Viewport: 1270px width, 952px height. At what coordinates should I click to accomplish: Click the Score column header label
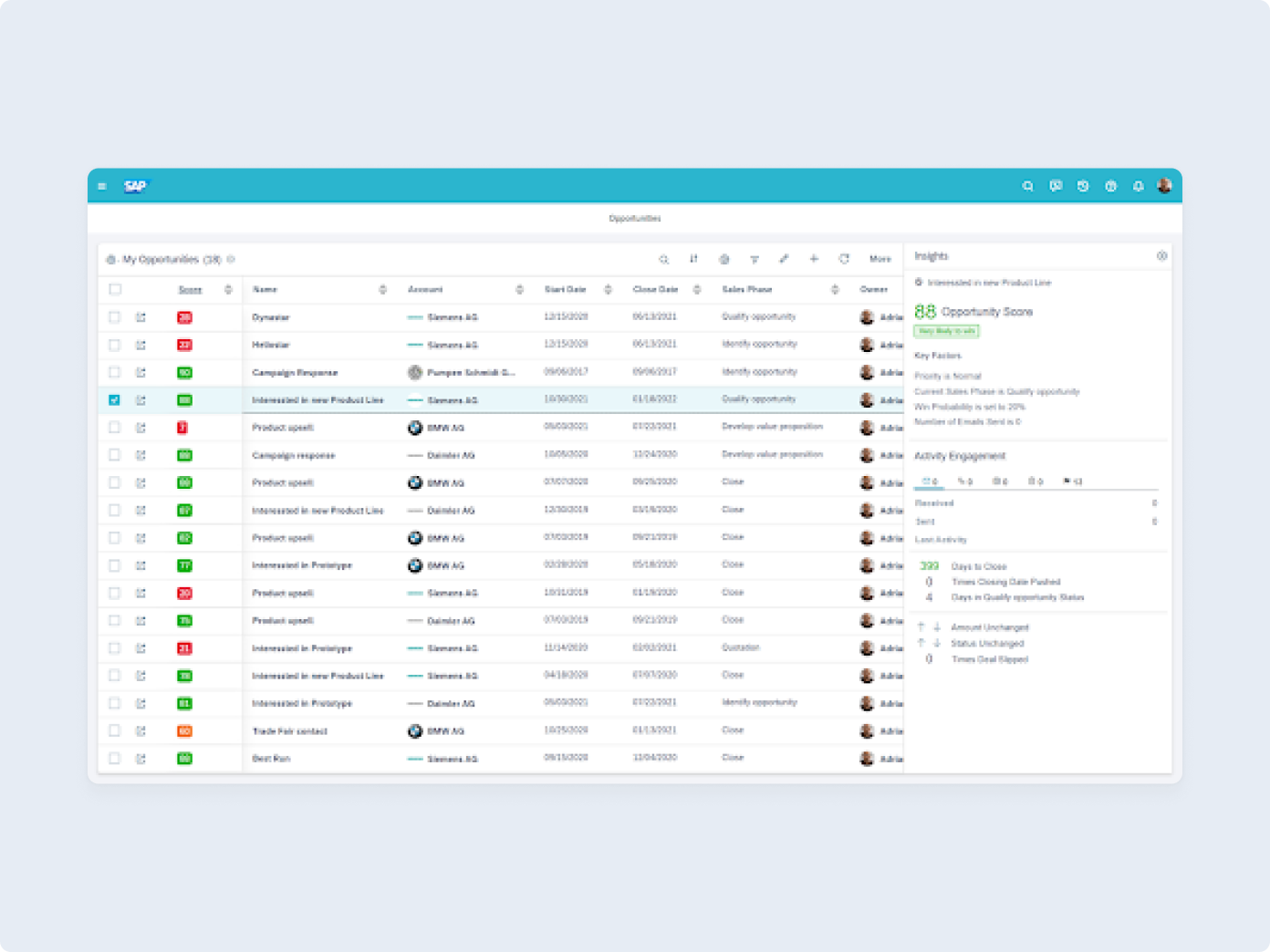[190, 289]
